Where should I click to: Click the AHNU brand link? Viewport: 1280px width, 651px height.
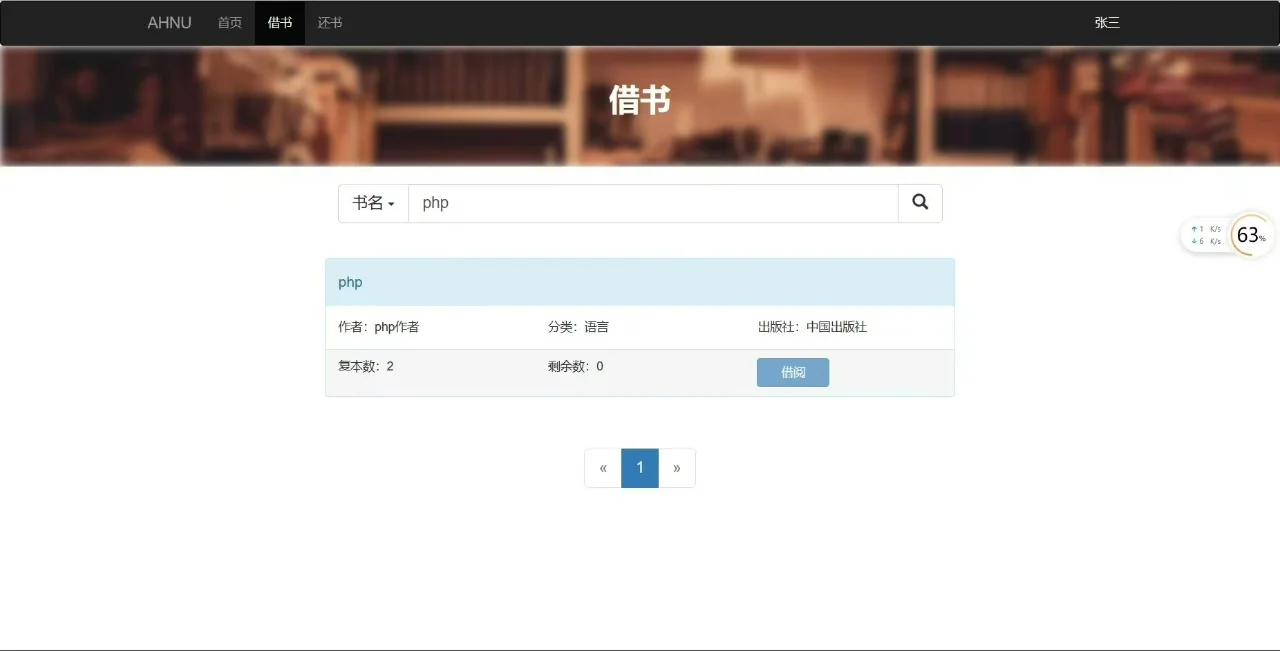pyautogui.click(x=169, y=22)
